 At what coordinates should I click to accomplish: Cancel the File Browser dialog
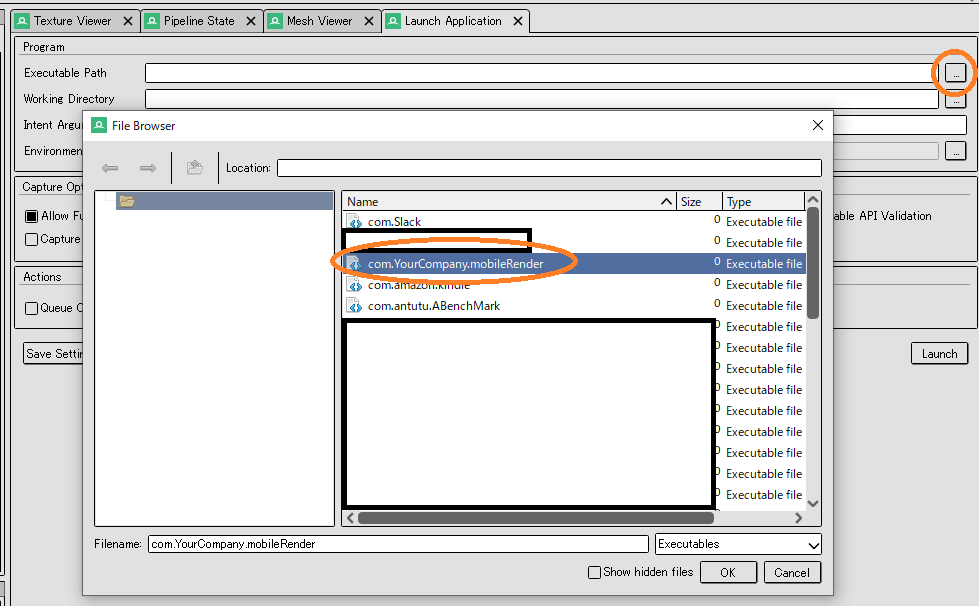coord(792,572)
